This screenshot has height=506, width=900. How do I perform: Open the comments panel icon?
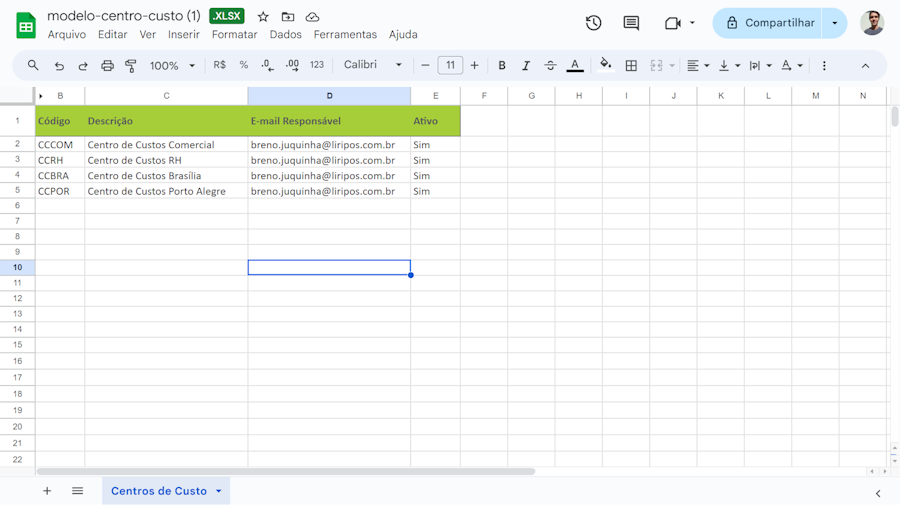[631, 23]
